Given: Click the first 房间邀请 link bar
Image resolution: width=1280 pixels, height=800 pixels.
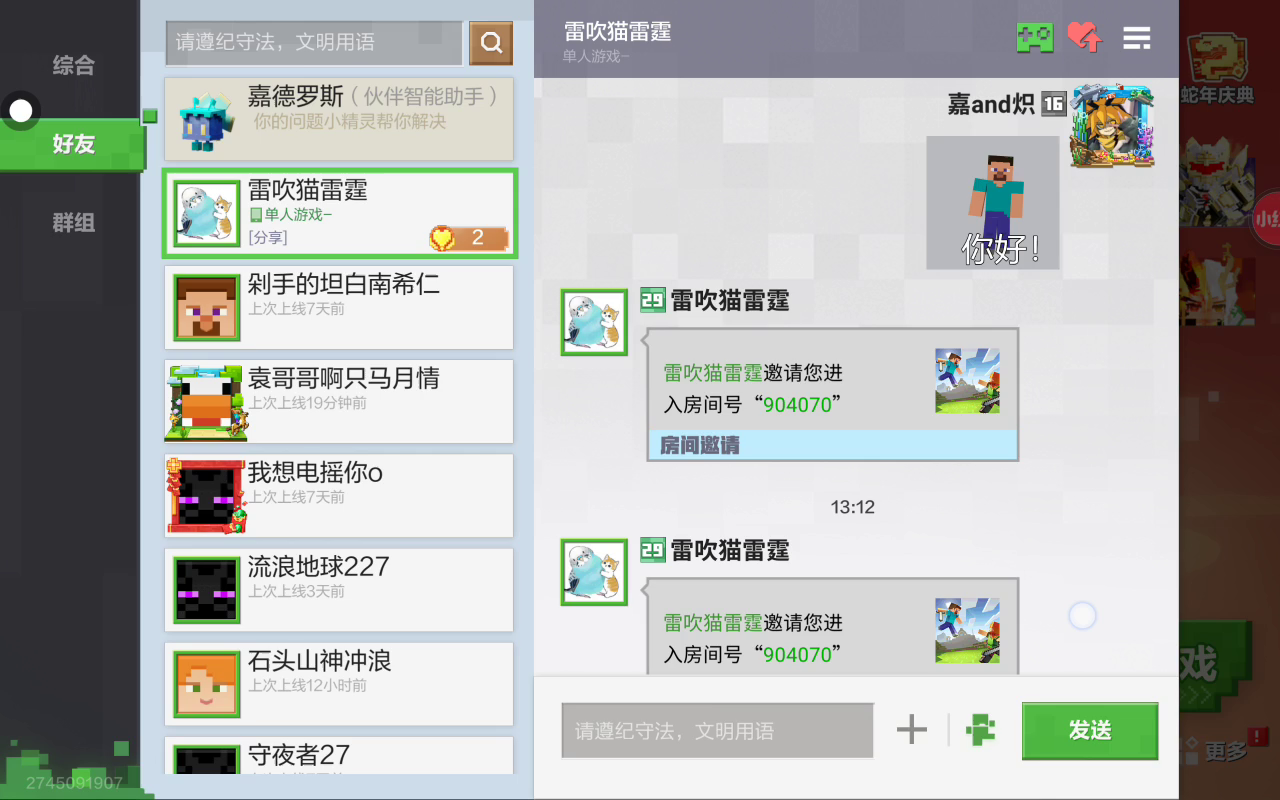Looking at the screenshot, I should 832,445.
